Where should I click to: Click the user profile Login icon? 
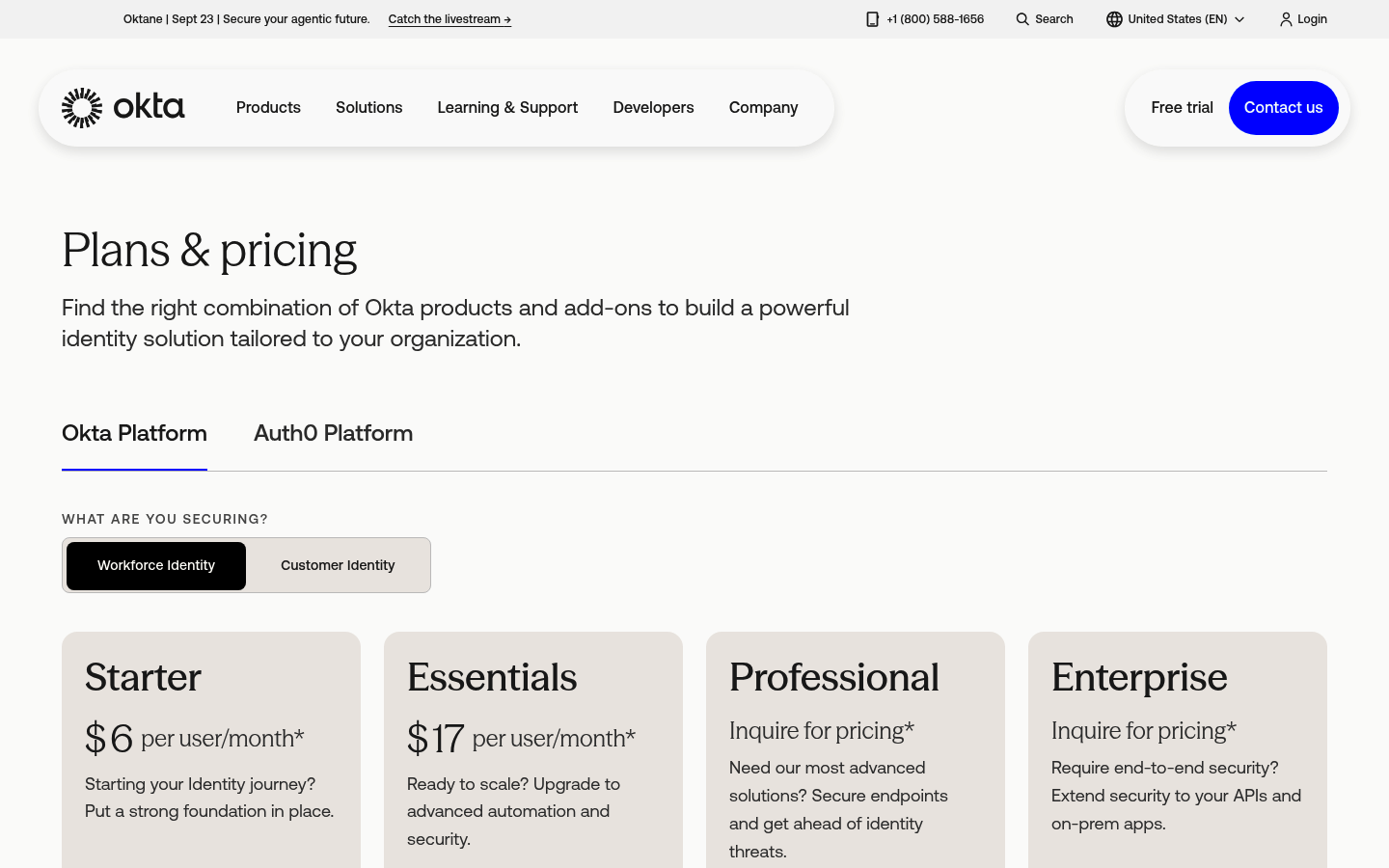(x=1286, y=19)
